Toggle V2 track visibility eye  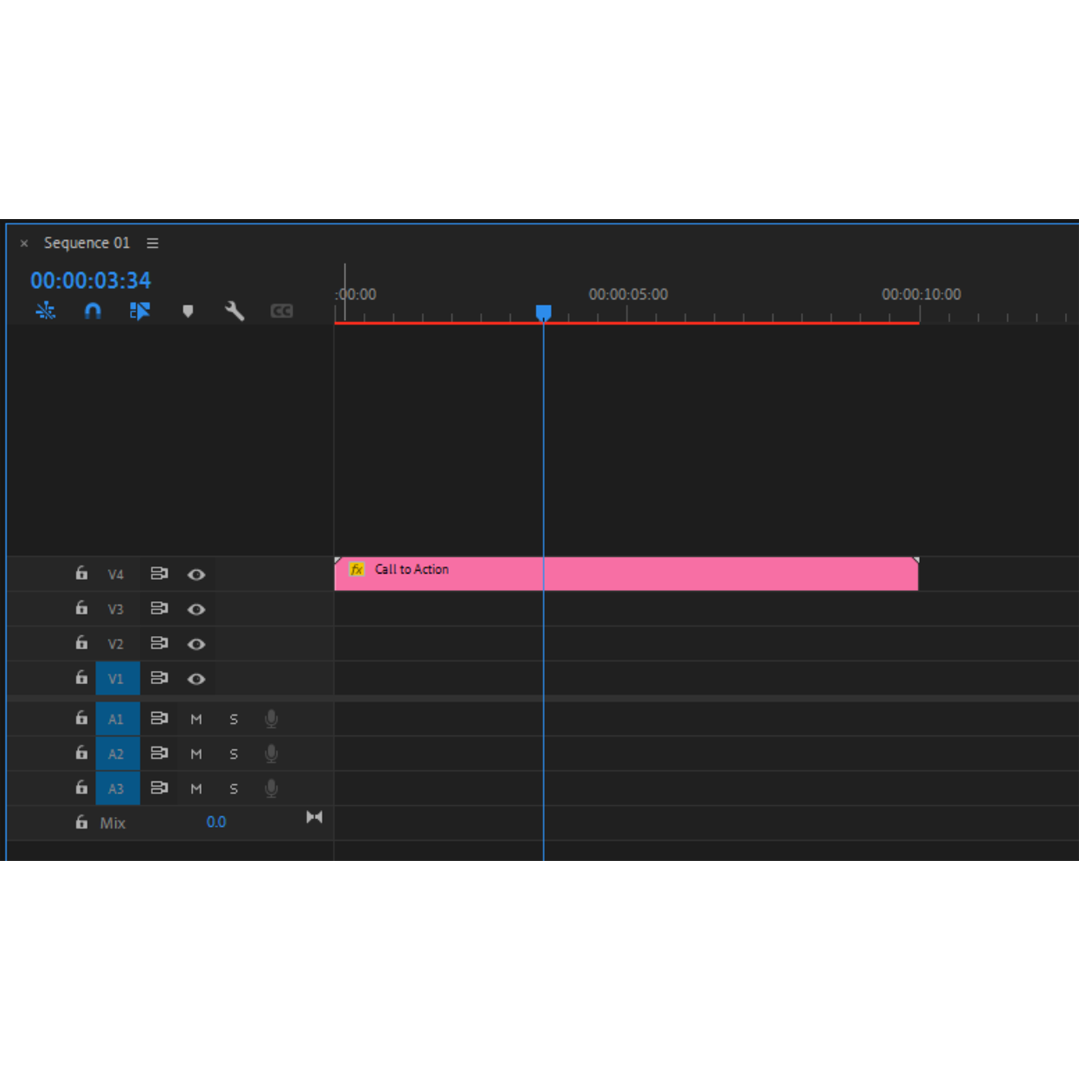(x=197, y=644)
